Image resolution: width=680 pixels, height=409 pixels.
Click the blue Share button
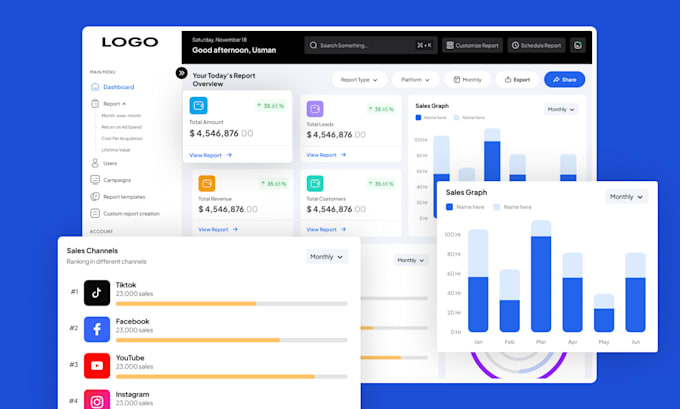point(564,80)
